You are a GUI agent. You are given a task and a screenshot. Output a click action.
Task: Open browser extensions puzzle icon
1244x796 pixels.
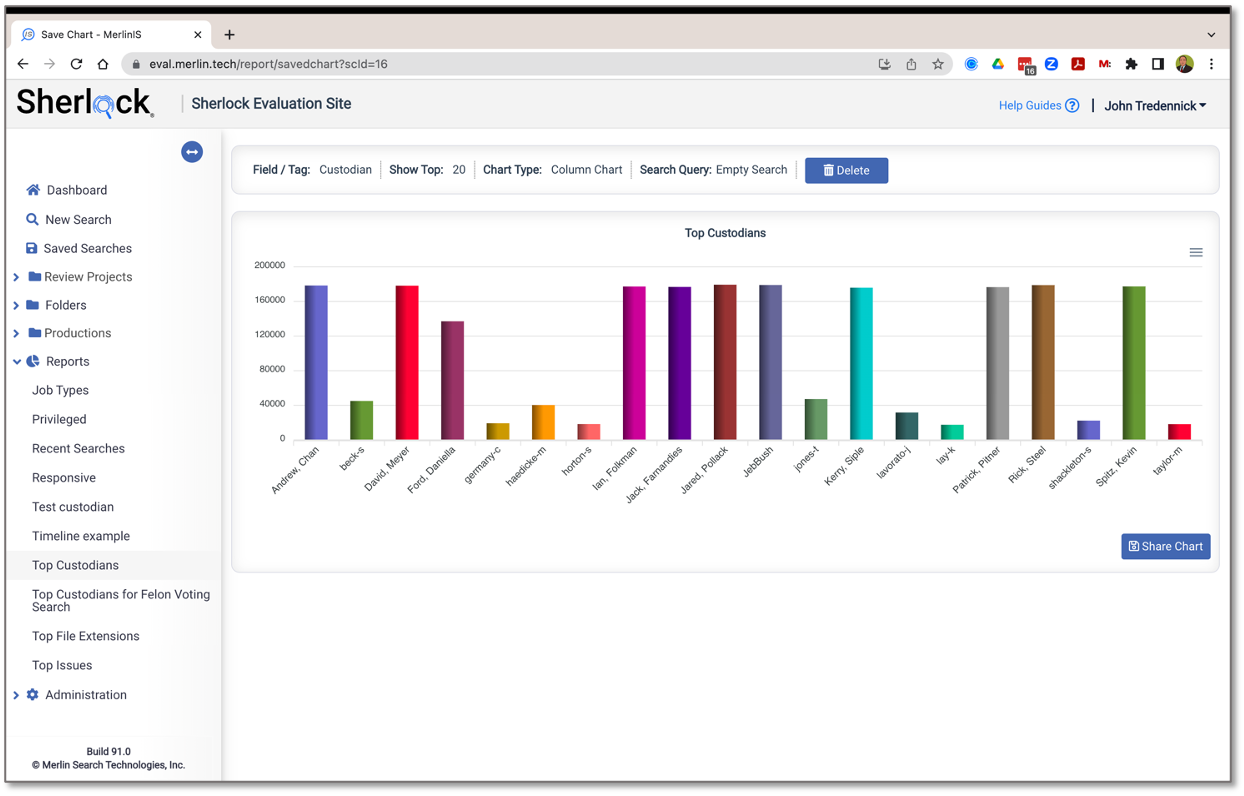[1131, 64]
